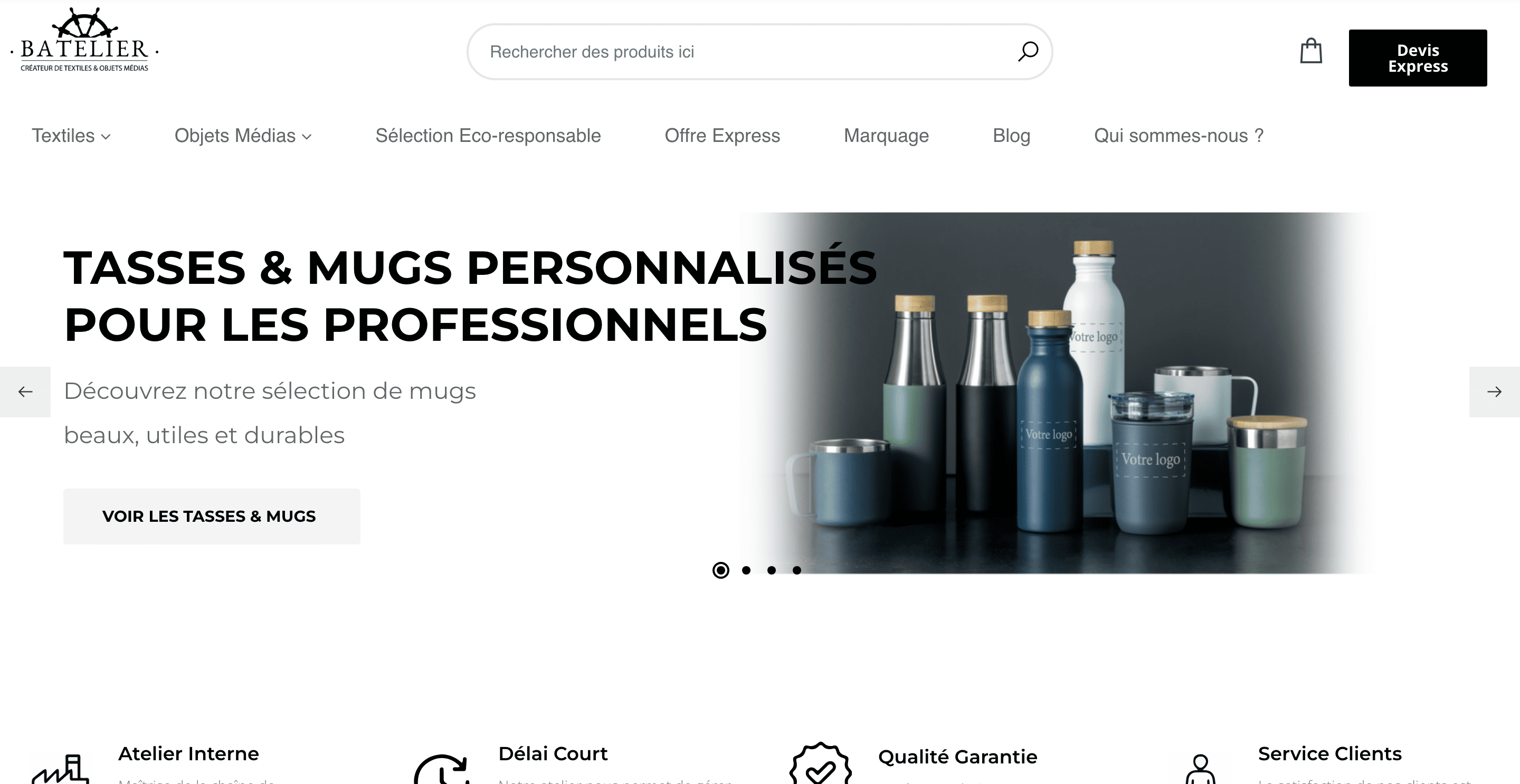Click the Batelier ship wheel logo
This screenshot has height=784, width=1520.
tap(84, 40)
